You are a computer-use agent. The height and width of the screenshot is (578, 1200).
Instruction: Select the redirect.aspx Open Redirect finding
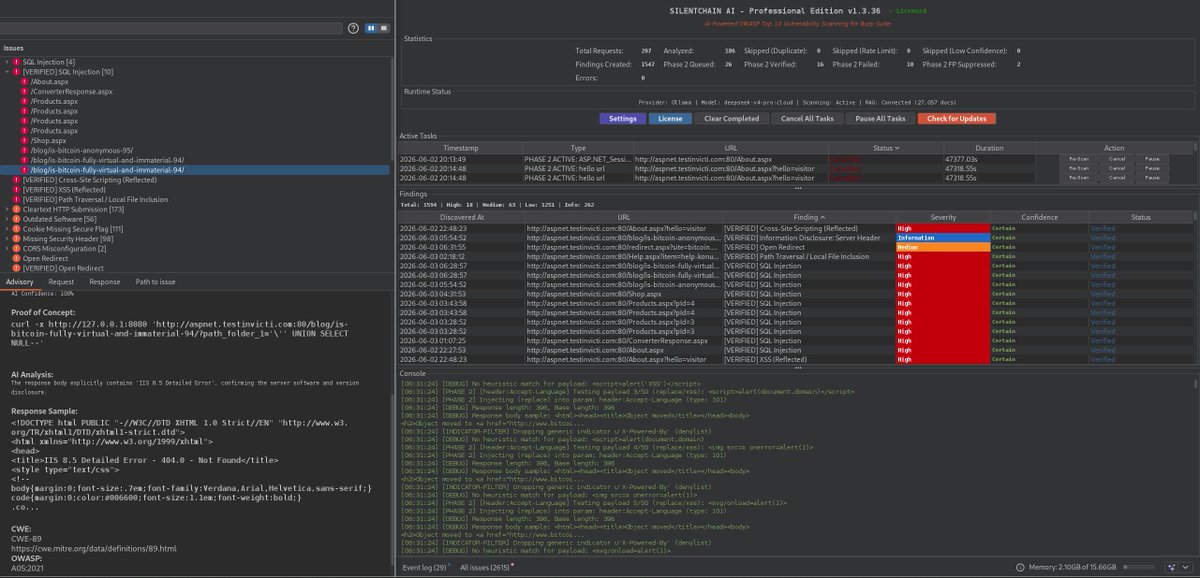[x=798, y=247]
